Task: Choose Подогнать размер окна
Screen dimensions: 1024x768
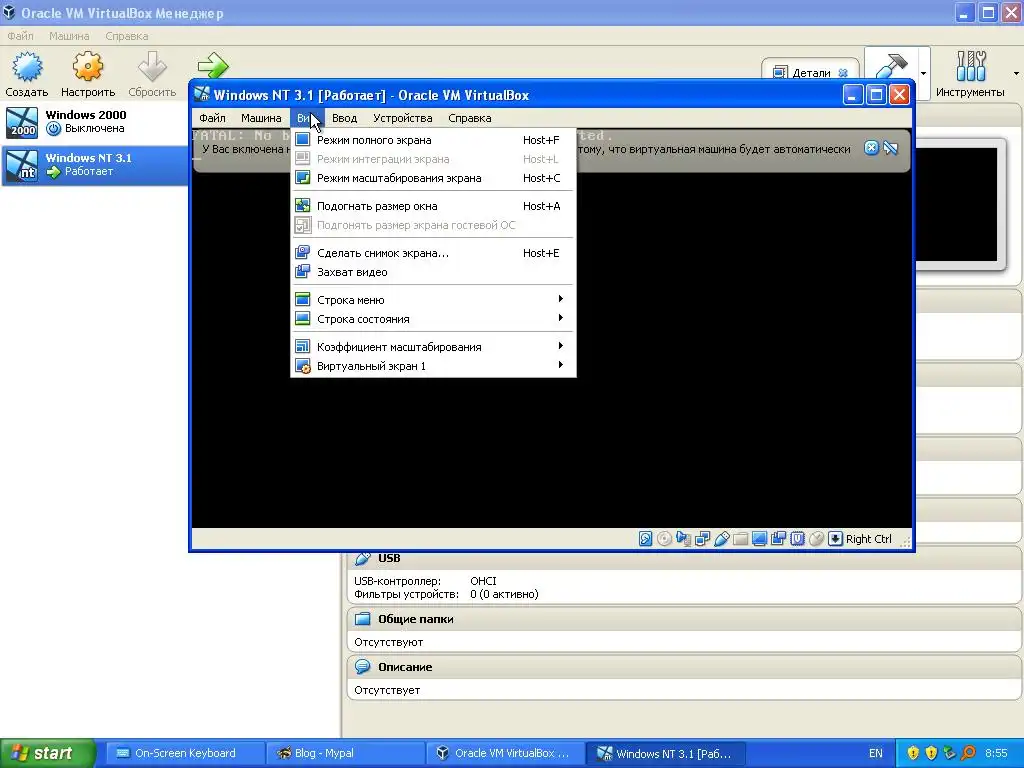Action: 433,206
